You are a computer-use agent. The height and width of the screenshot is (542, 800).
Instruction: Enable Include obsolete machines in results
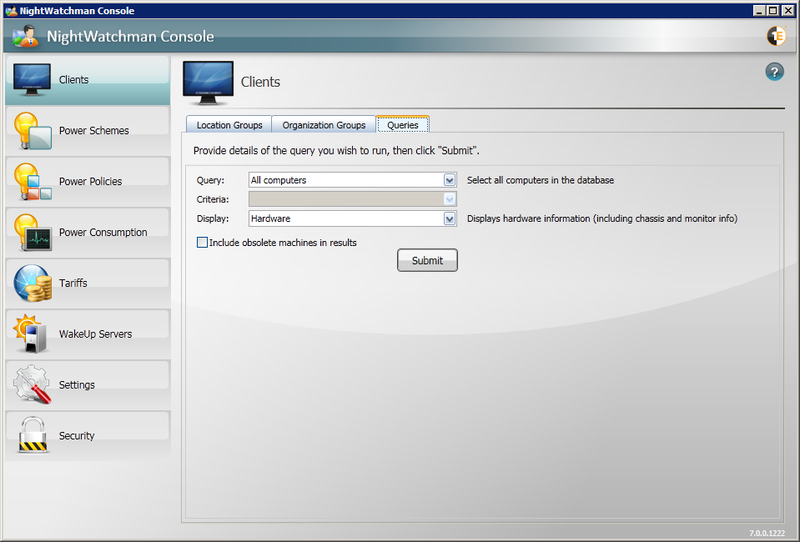(x=203, y=242)
